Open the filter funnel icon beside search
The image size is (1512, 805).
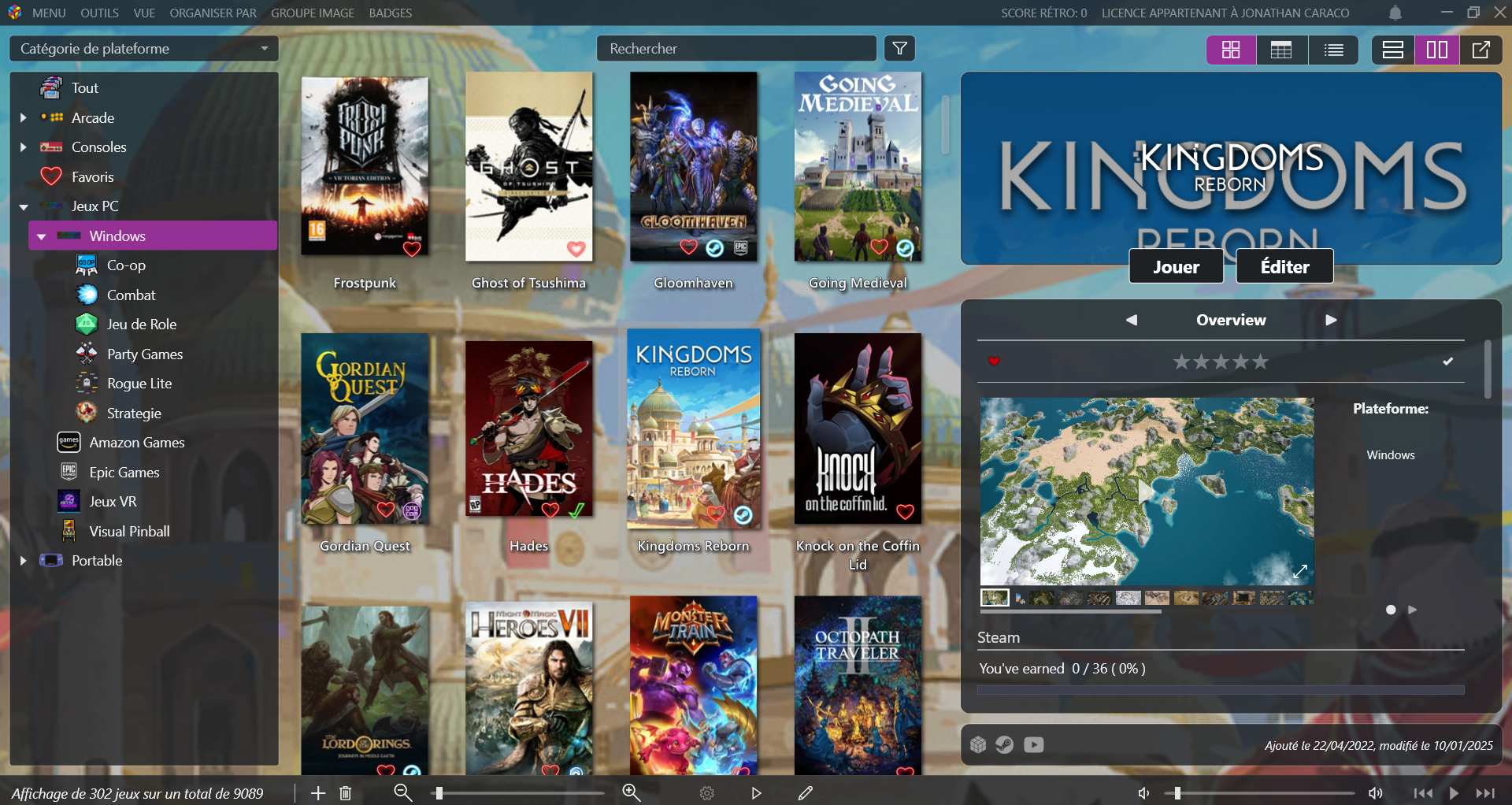899,49
